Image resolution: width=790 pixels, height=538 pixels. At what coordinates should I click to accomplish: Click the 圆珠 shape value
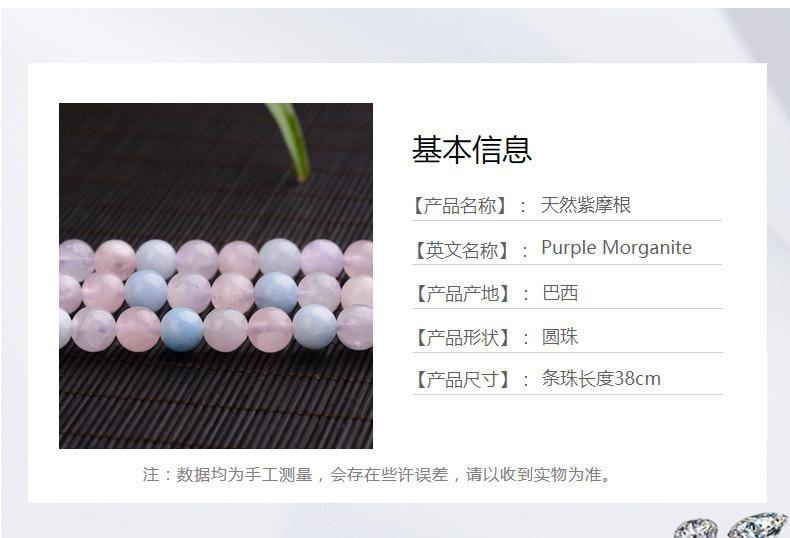click(560, 337)
